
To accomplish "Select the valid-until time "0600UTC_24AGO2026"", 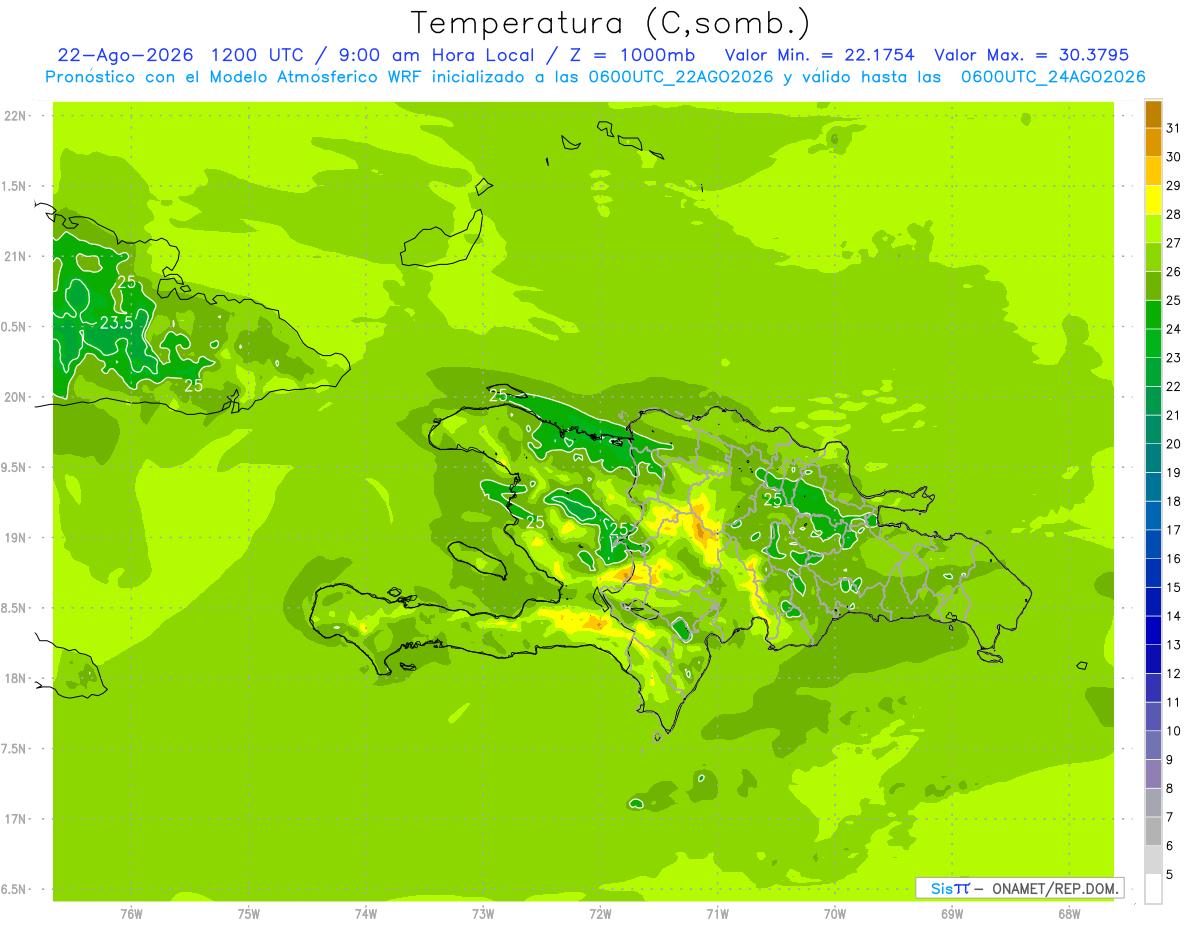I will point(1053,77).
